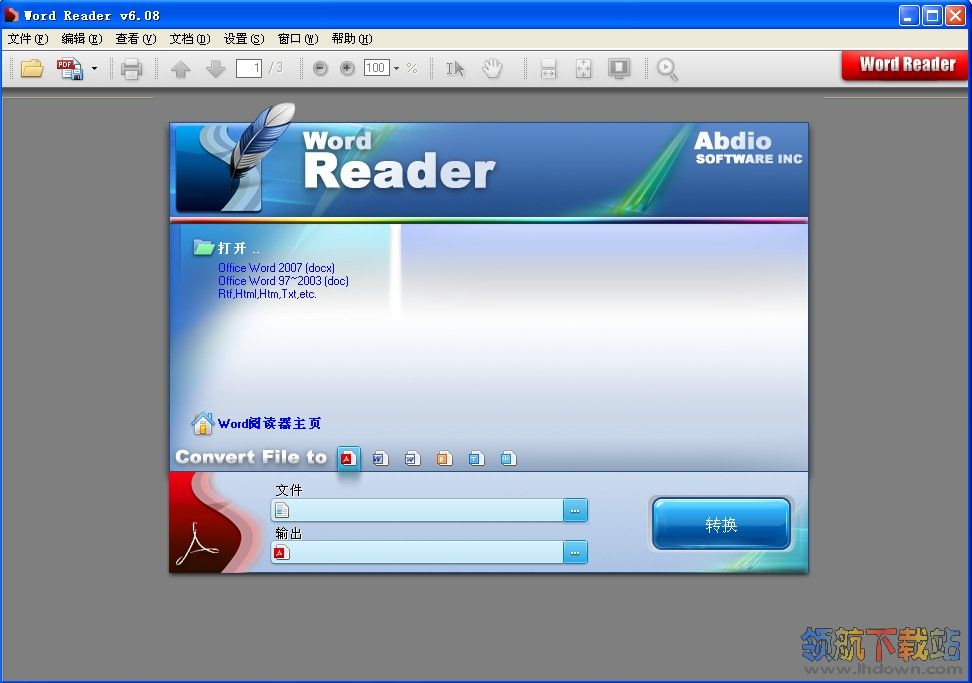
Task: Select the text selection cursor tool
Action: coord(455,68)
